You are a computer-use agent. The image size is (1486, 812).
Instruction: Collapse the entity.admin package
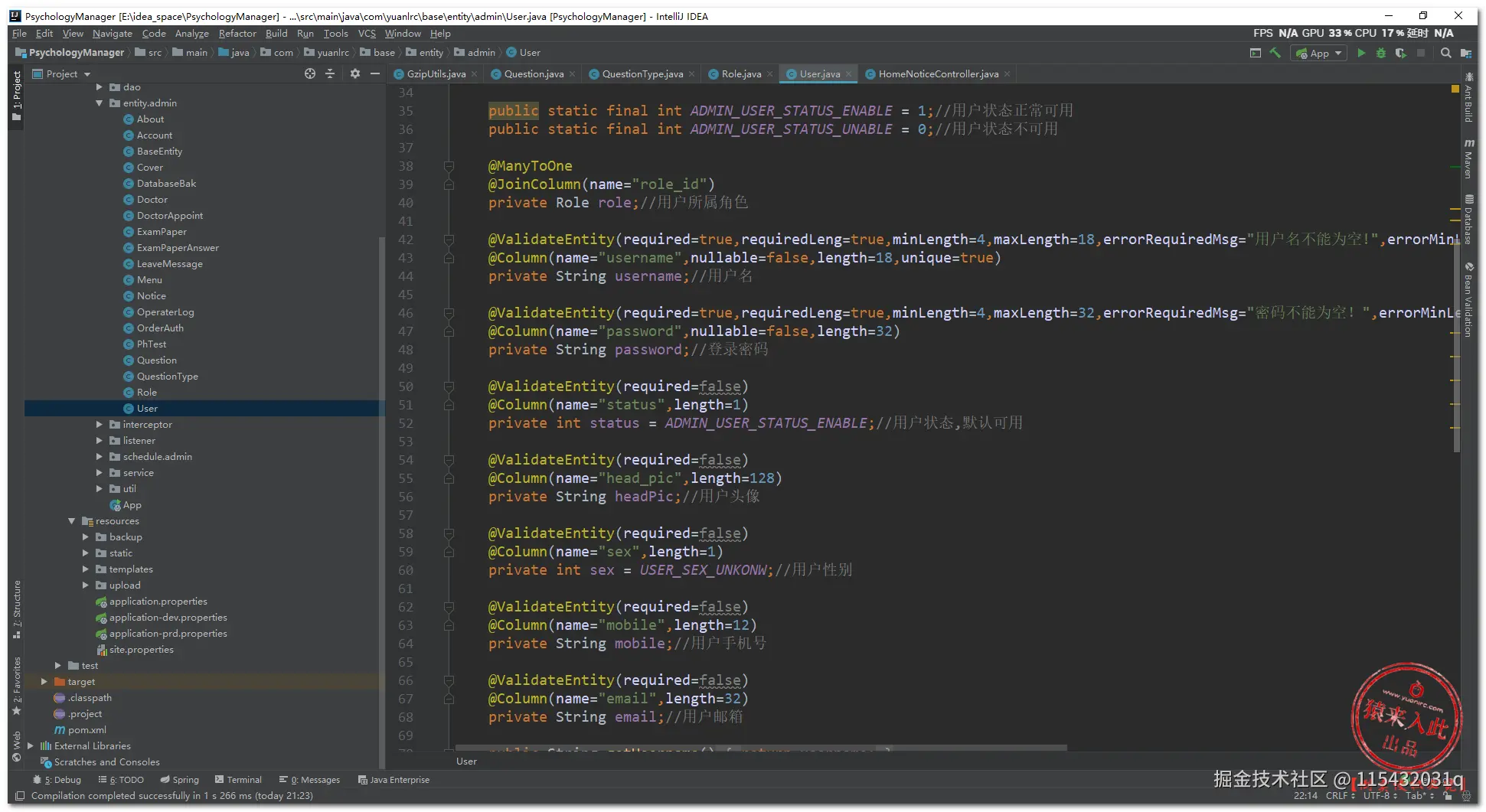pos(100,103)
